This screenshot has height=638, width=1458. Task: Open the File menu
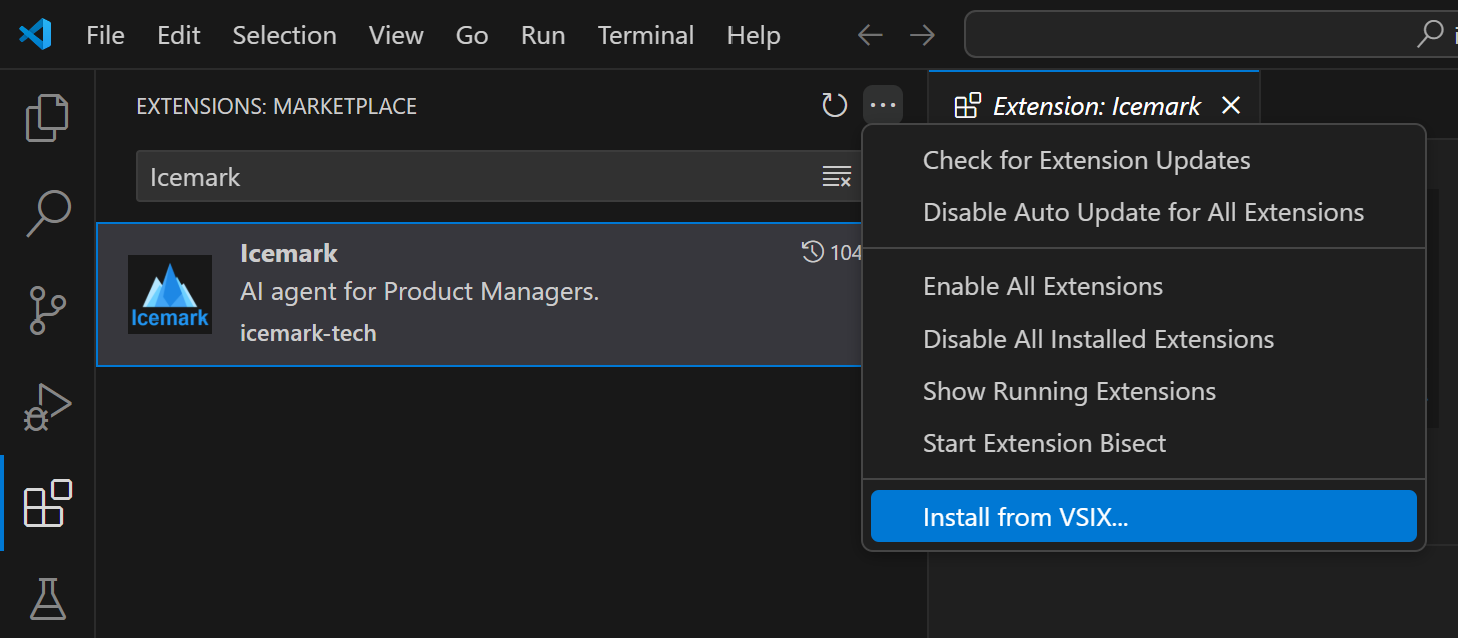pos(105,35)
